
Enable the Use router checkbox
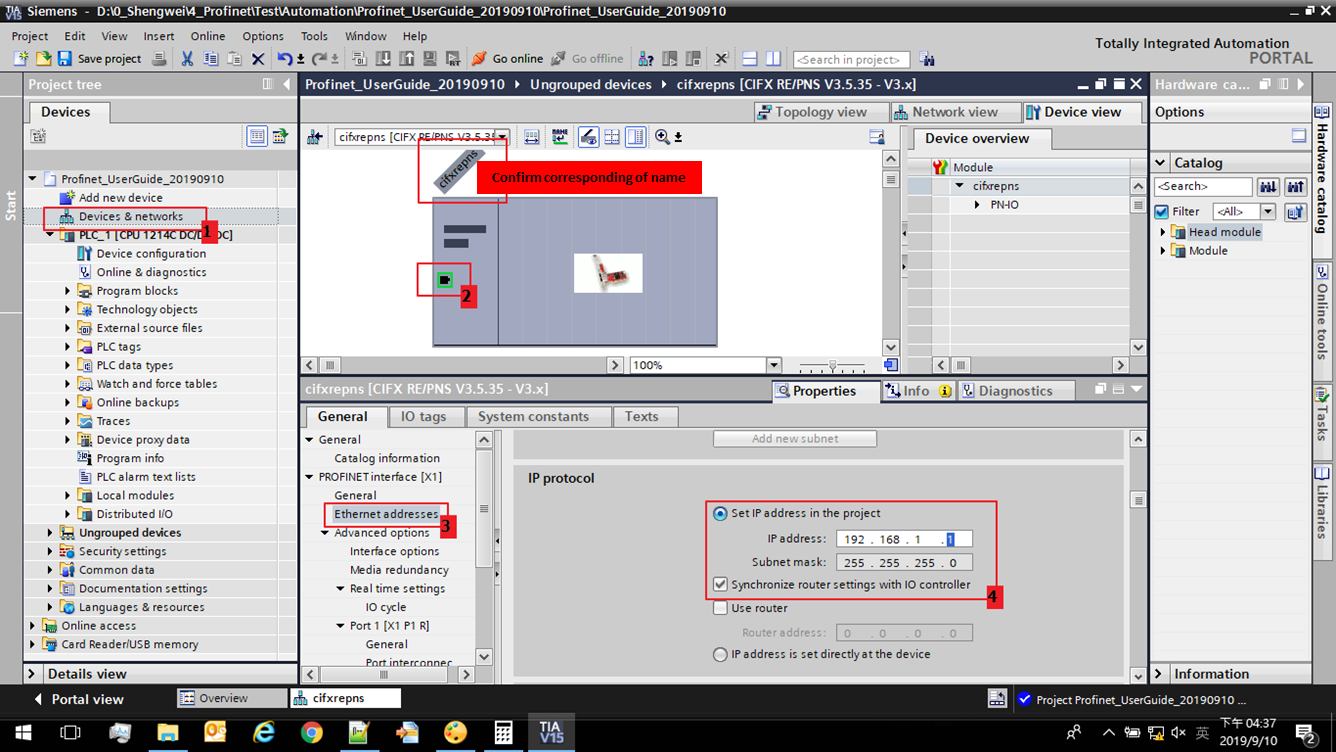pyautogui.click(x=720, y=608)
